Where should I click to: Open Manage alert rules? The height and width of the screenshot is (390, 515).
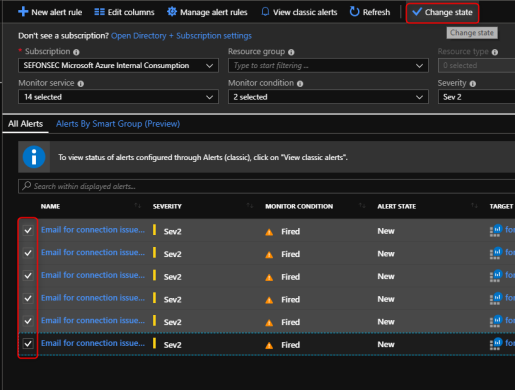207,12
